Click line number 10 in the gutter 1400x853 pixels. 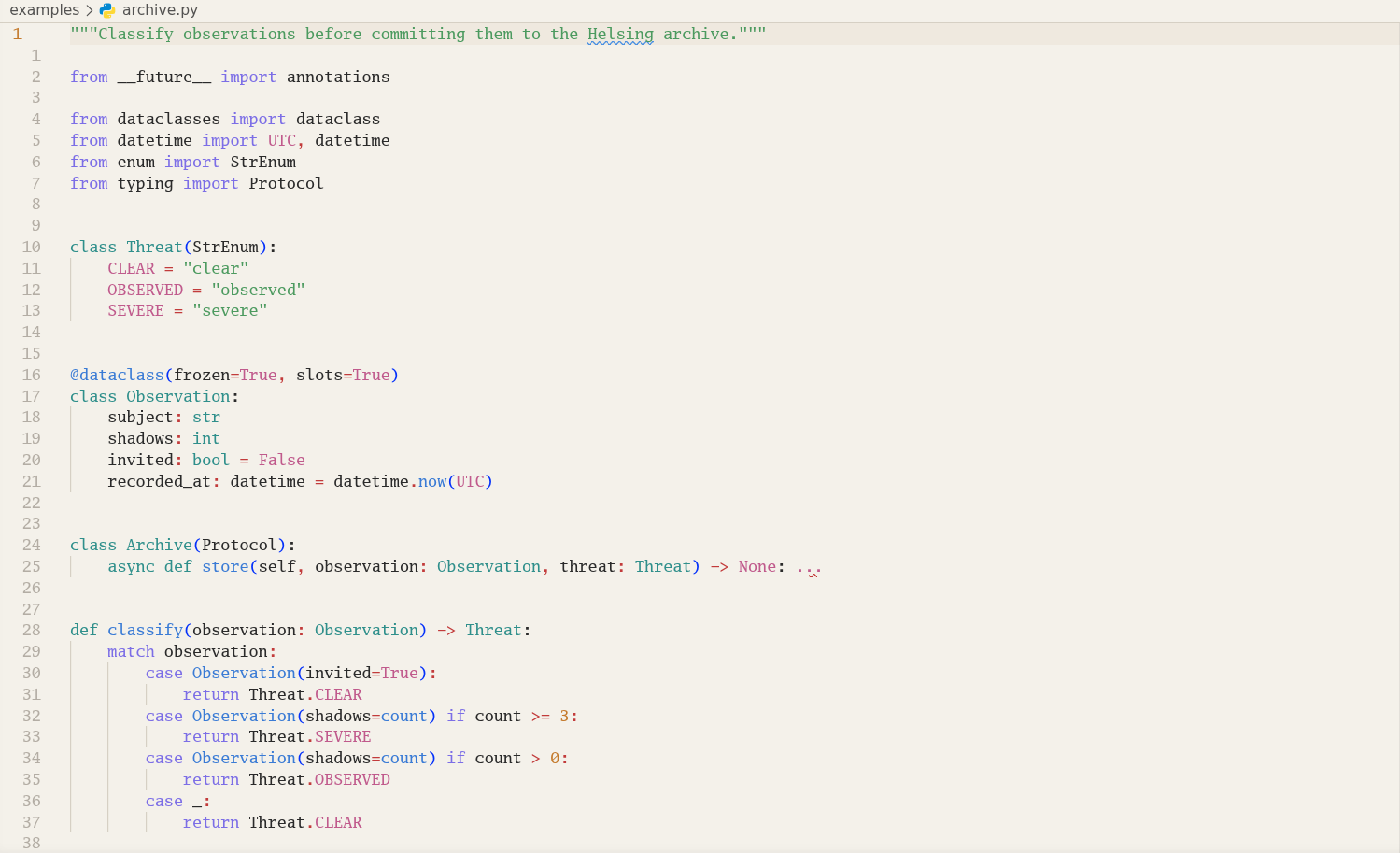[32, 248]
